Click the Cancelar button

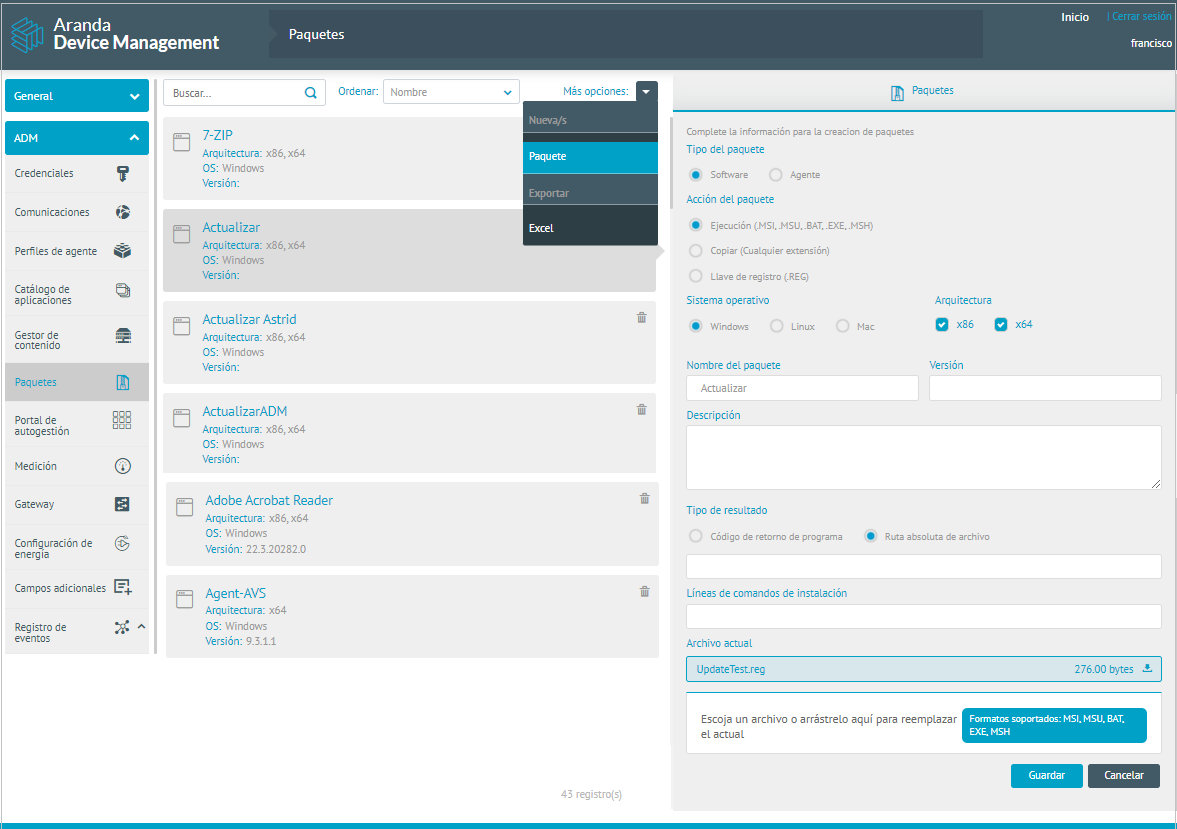[1124, 776]
